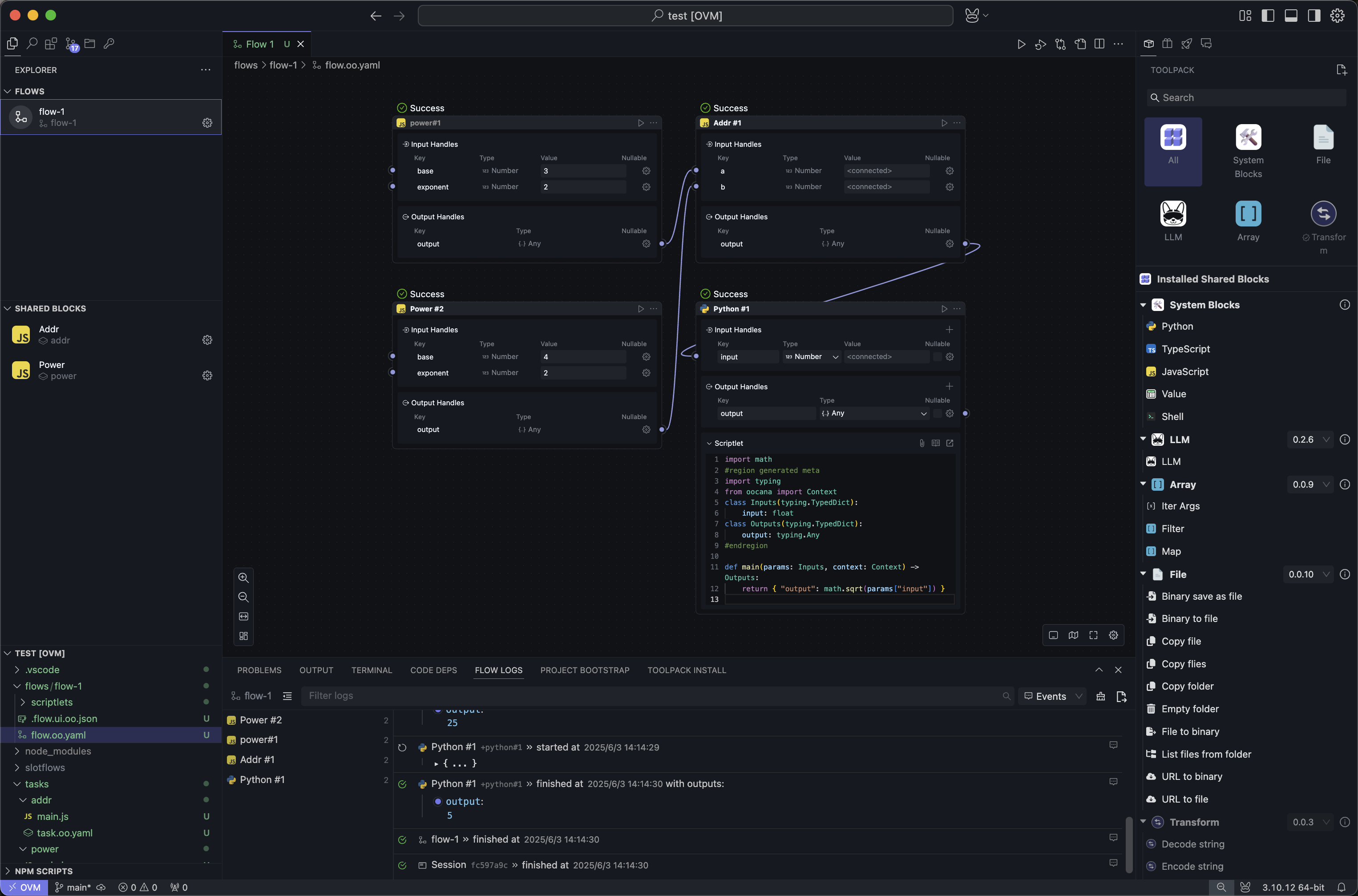Open Search view in activity bar
Image resolution: width=1358 pixels, height=896 pixels.
[x=32, y=44]
